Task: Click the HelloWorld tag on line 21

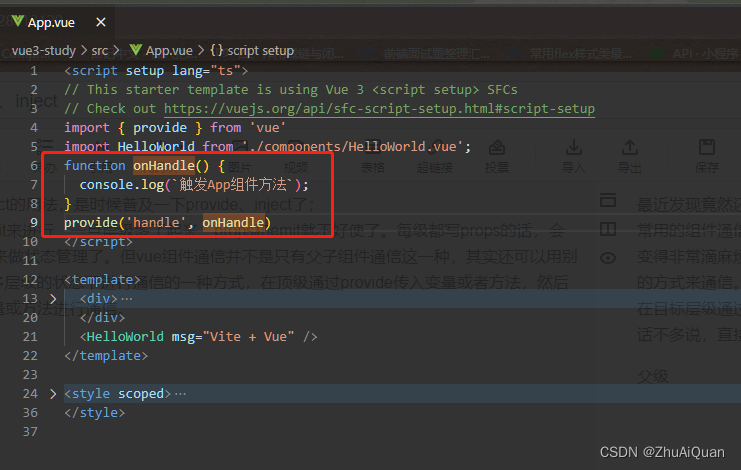Action: click(x=125, y=337)
